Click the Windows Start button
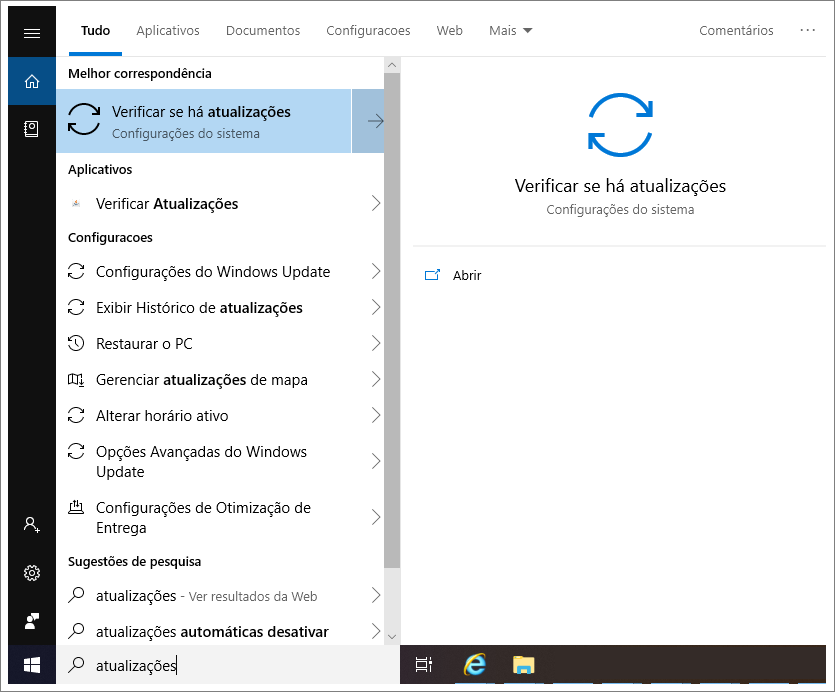 [32, 665]
